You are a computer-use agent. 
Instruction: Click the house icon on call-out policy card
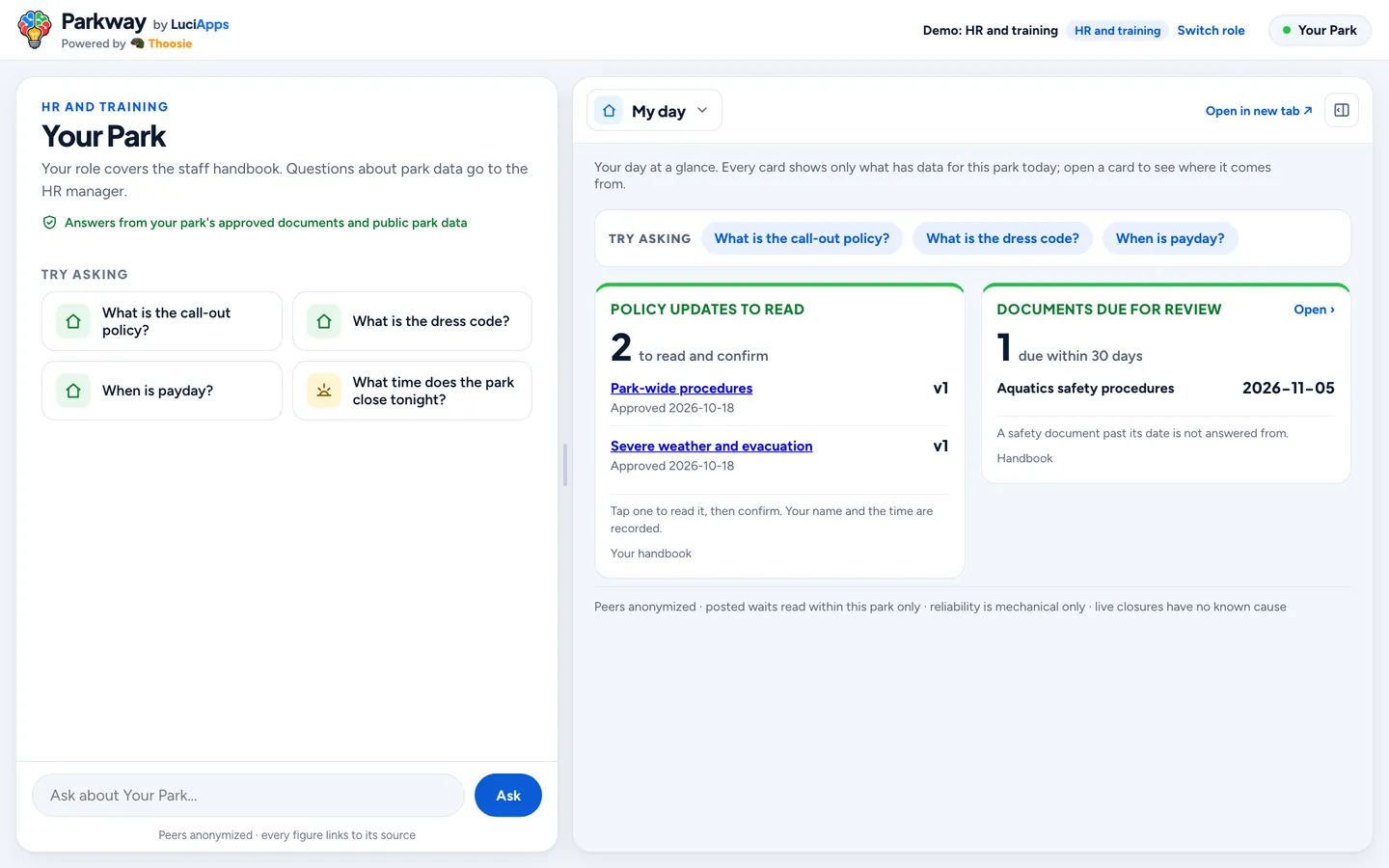point(73,321)
